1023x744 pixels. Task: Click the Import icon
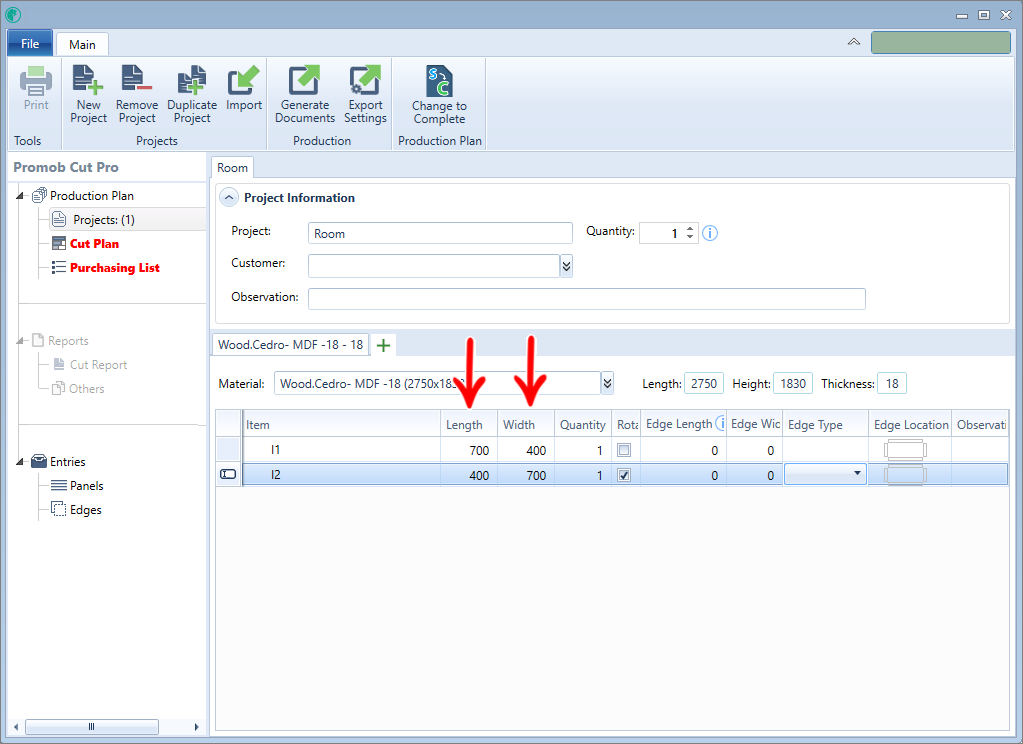[243, 81]
